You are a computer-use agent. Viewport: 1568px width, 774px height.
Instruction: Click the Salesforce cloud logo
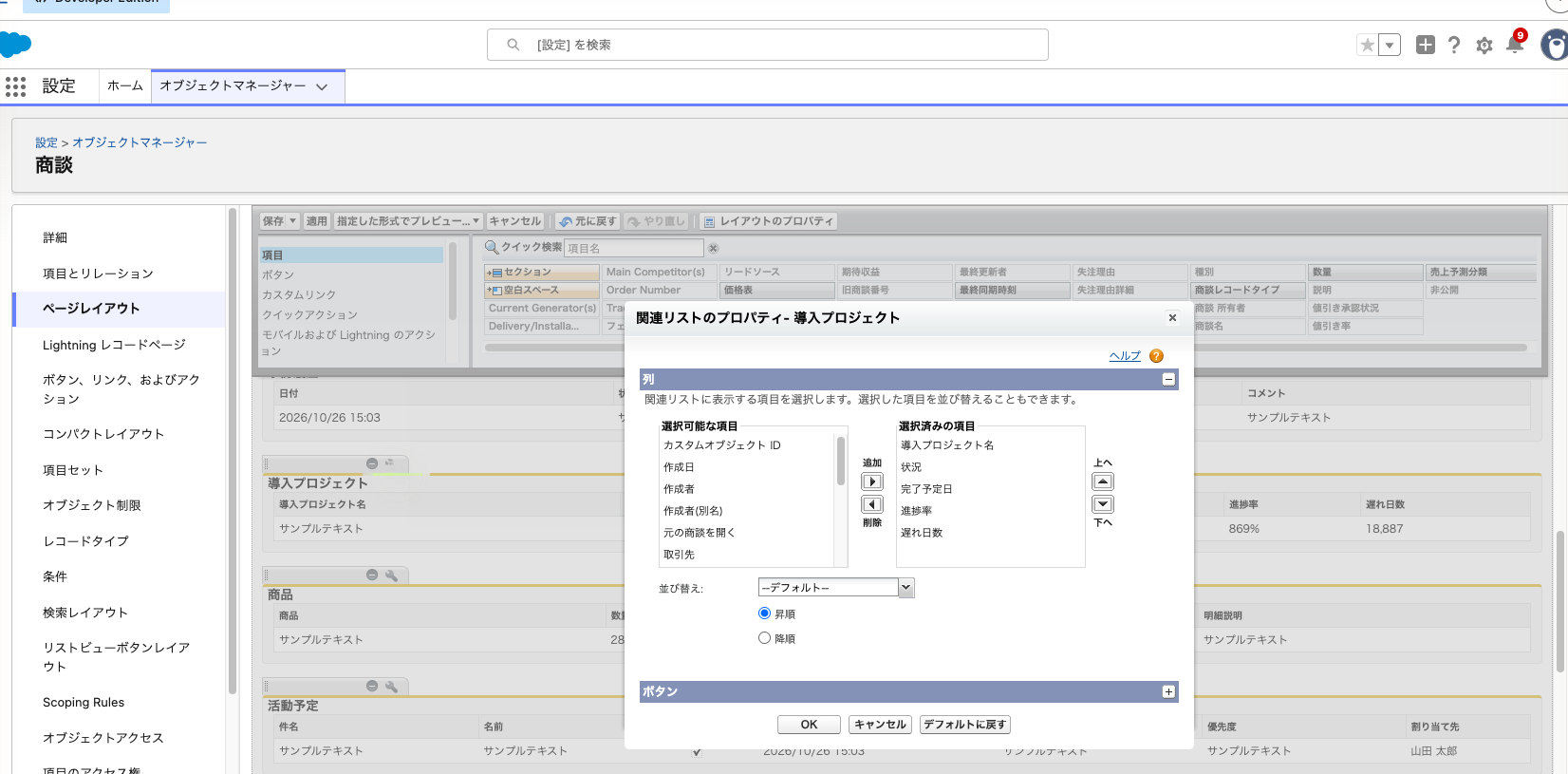15,45
